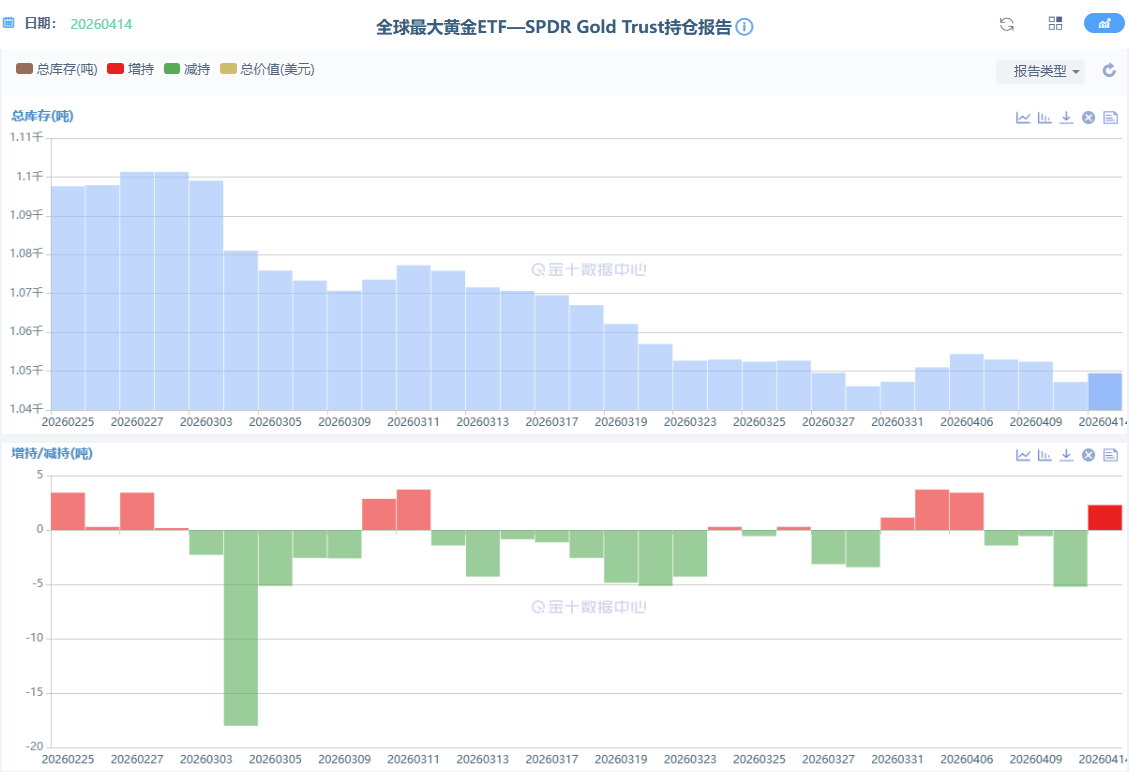Toggle the 减持 legend series
The image size is (1129, 772).
tap(186, 69)
